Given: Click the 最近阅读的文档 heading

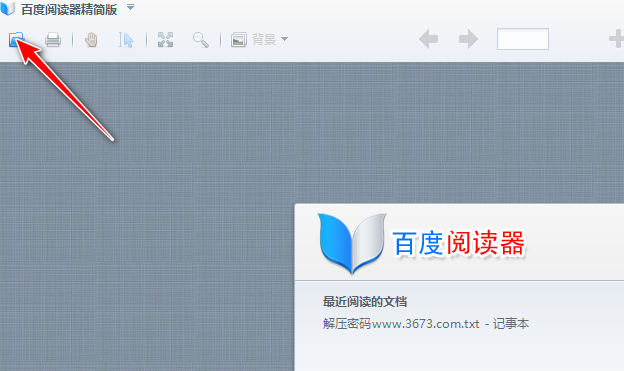Looking at the screenshot, I should (x=365, y=302).
